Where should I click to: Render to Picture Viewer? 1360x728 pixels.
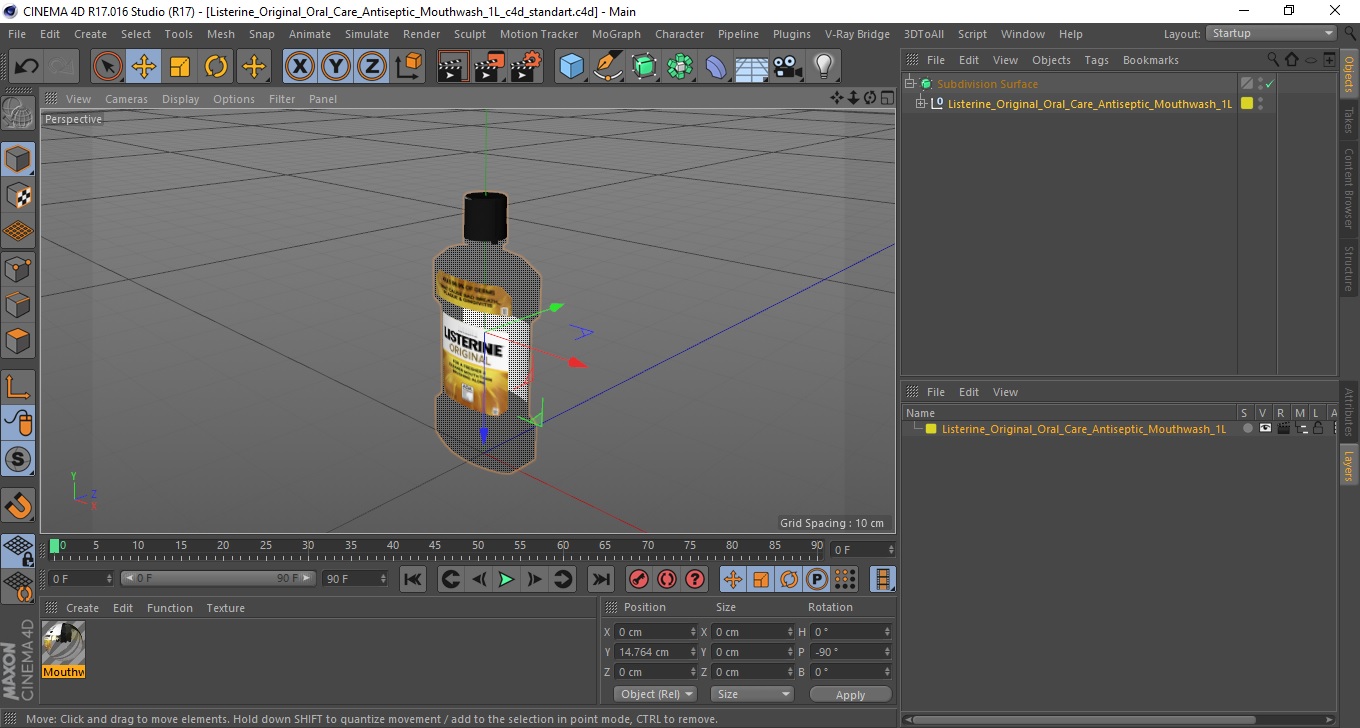click(x=489, y=67)
